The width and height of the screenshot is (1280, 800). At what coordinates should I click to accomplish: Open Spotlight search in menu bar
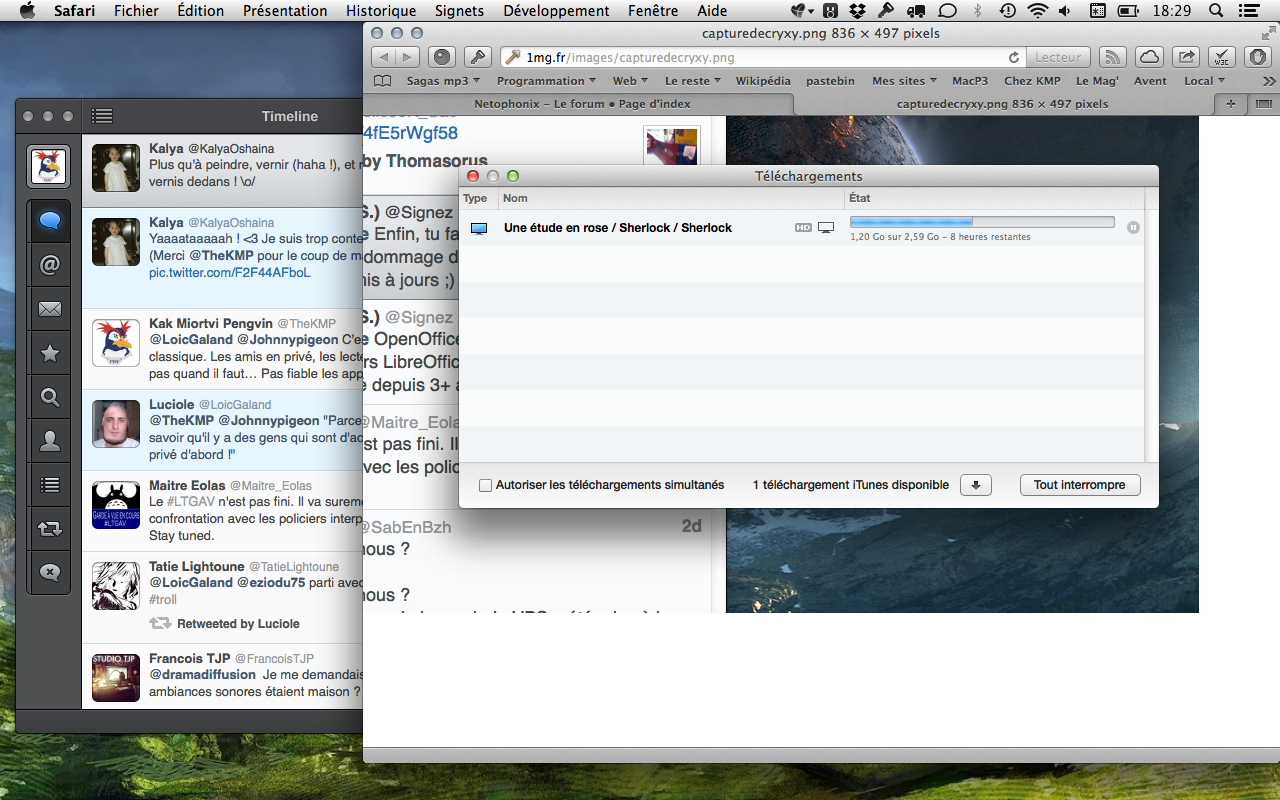(1216, 11)
